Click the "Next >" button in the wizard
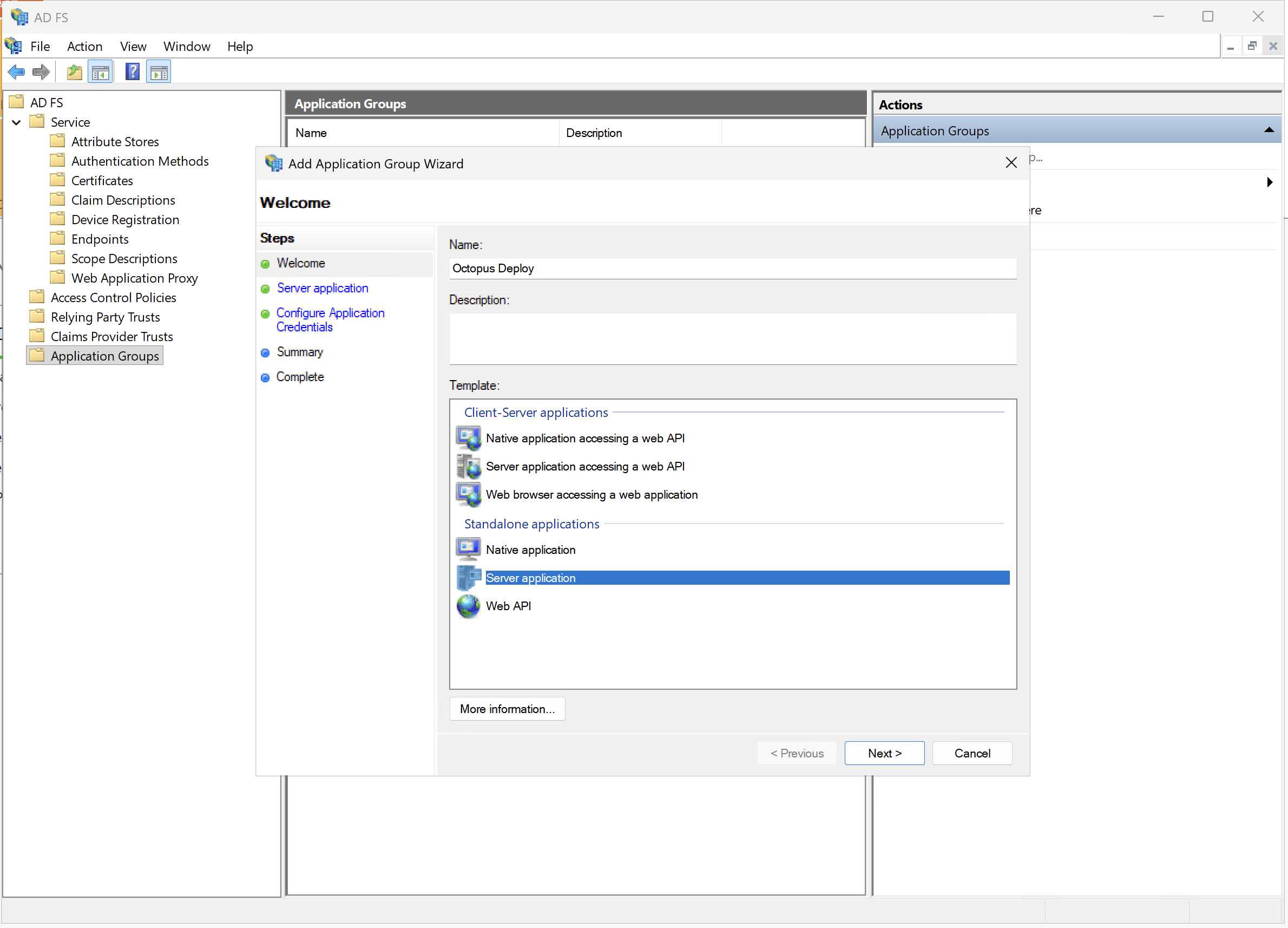Screen dimensions: 1288x928 [x=884, y=753]
